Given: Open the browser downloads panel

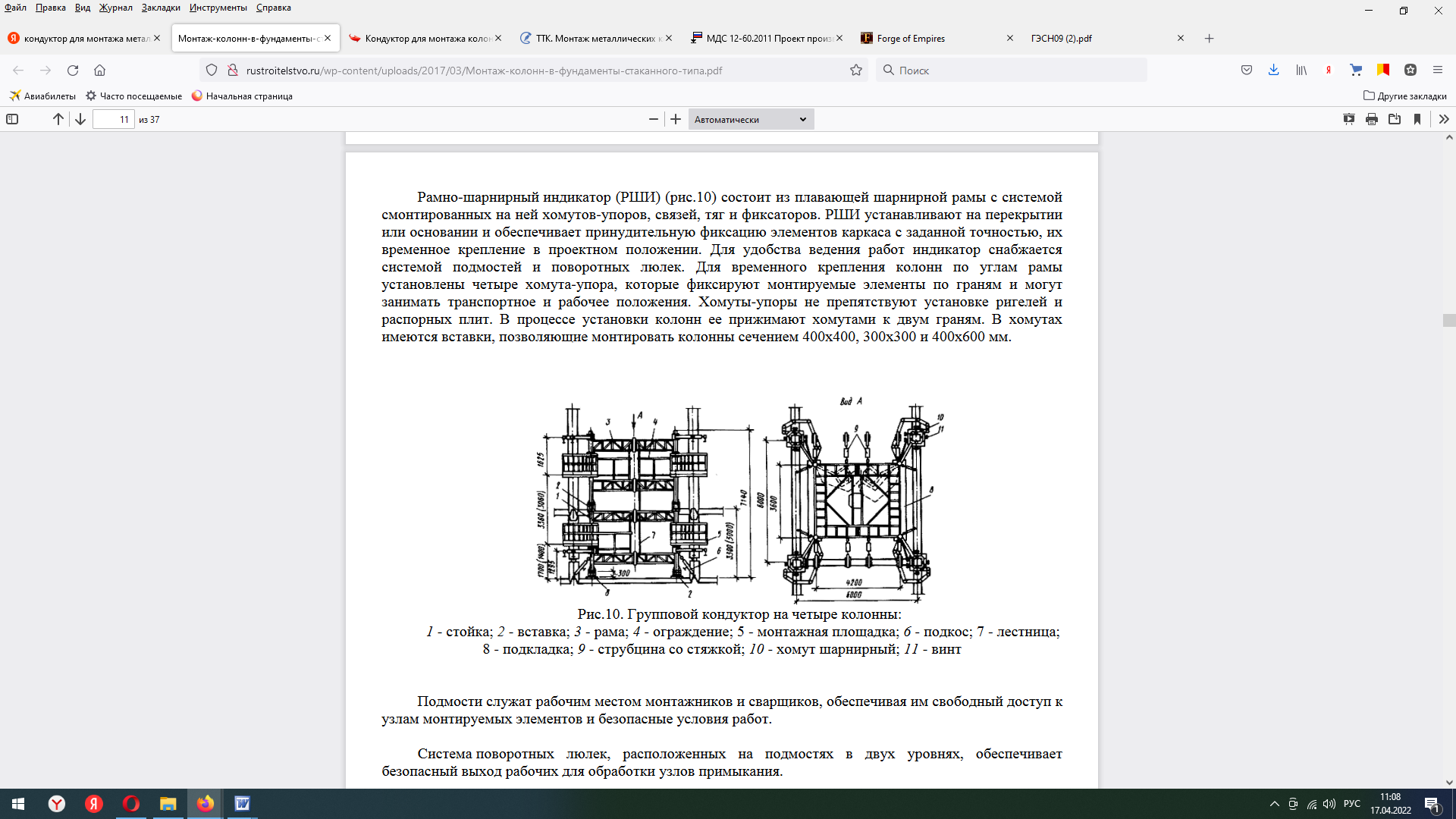Looking at the screenshot, I should coord(1274,70).
